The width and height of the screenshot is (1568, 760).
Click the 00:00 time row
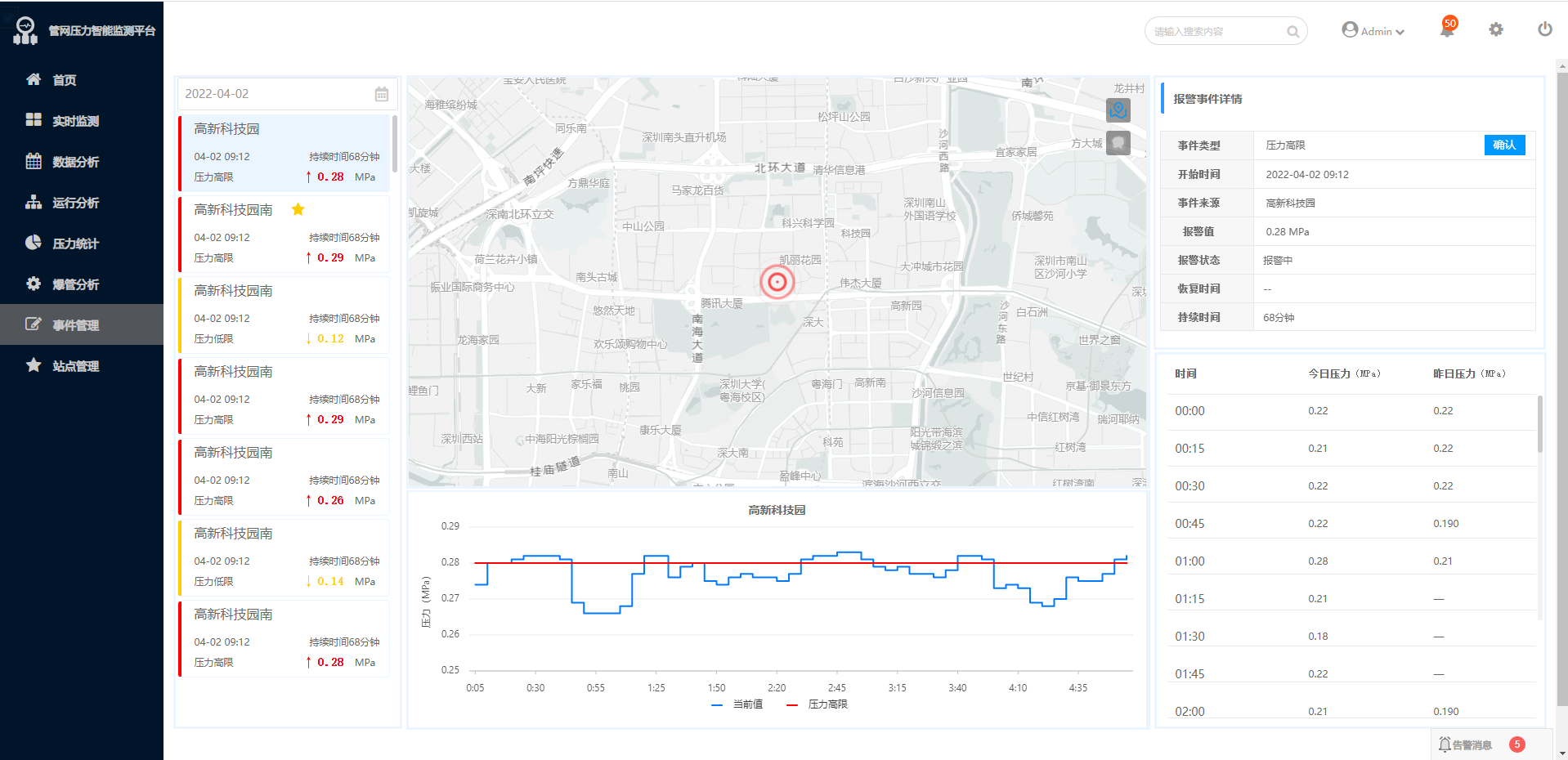[x=1352, y=411]
